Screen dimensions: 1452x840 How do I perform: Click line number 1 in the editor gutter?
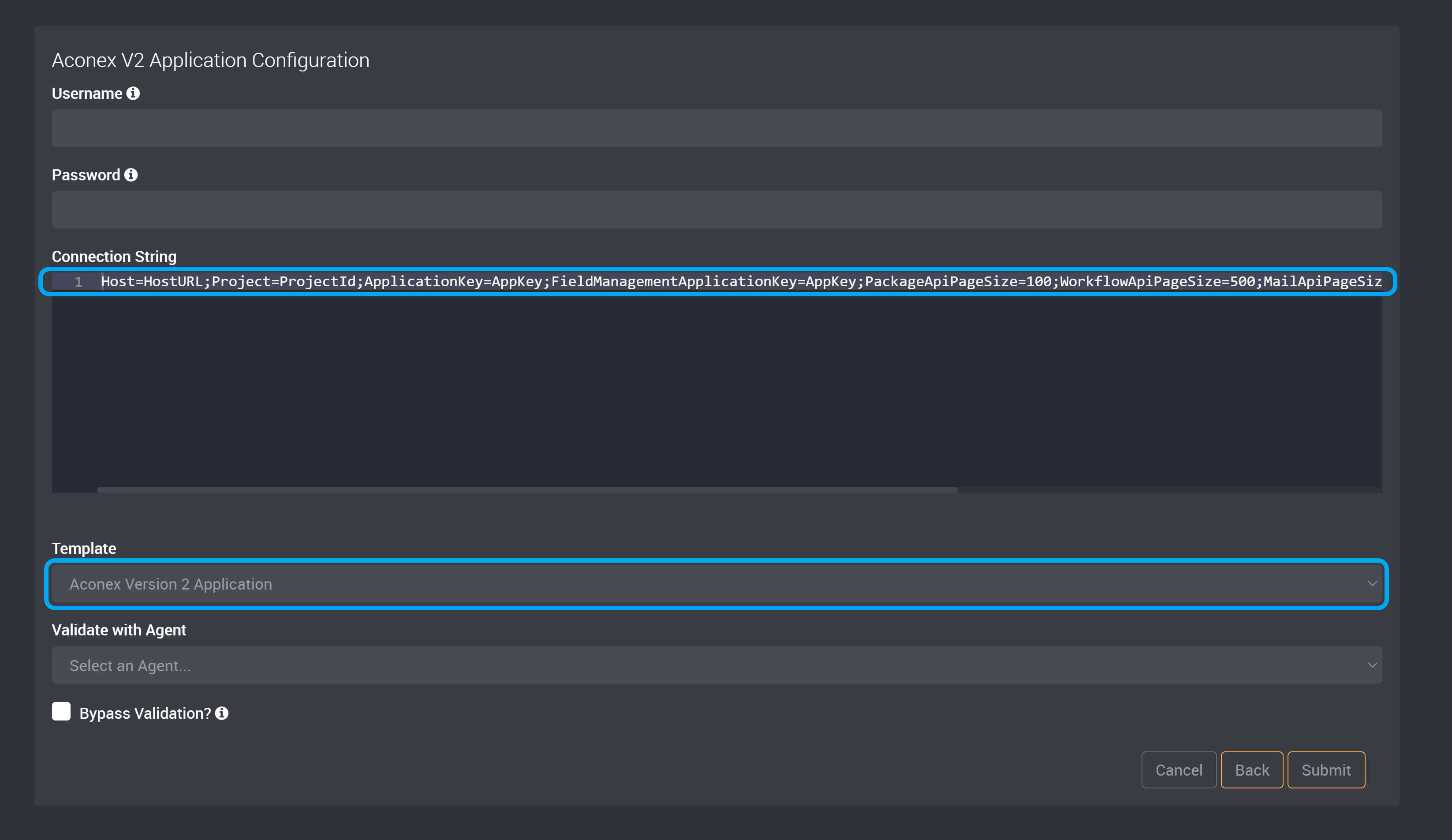pyautogui.click(x=78, y=282)
